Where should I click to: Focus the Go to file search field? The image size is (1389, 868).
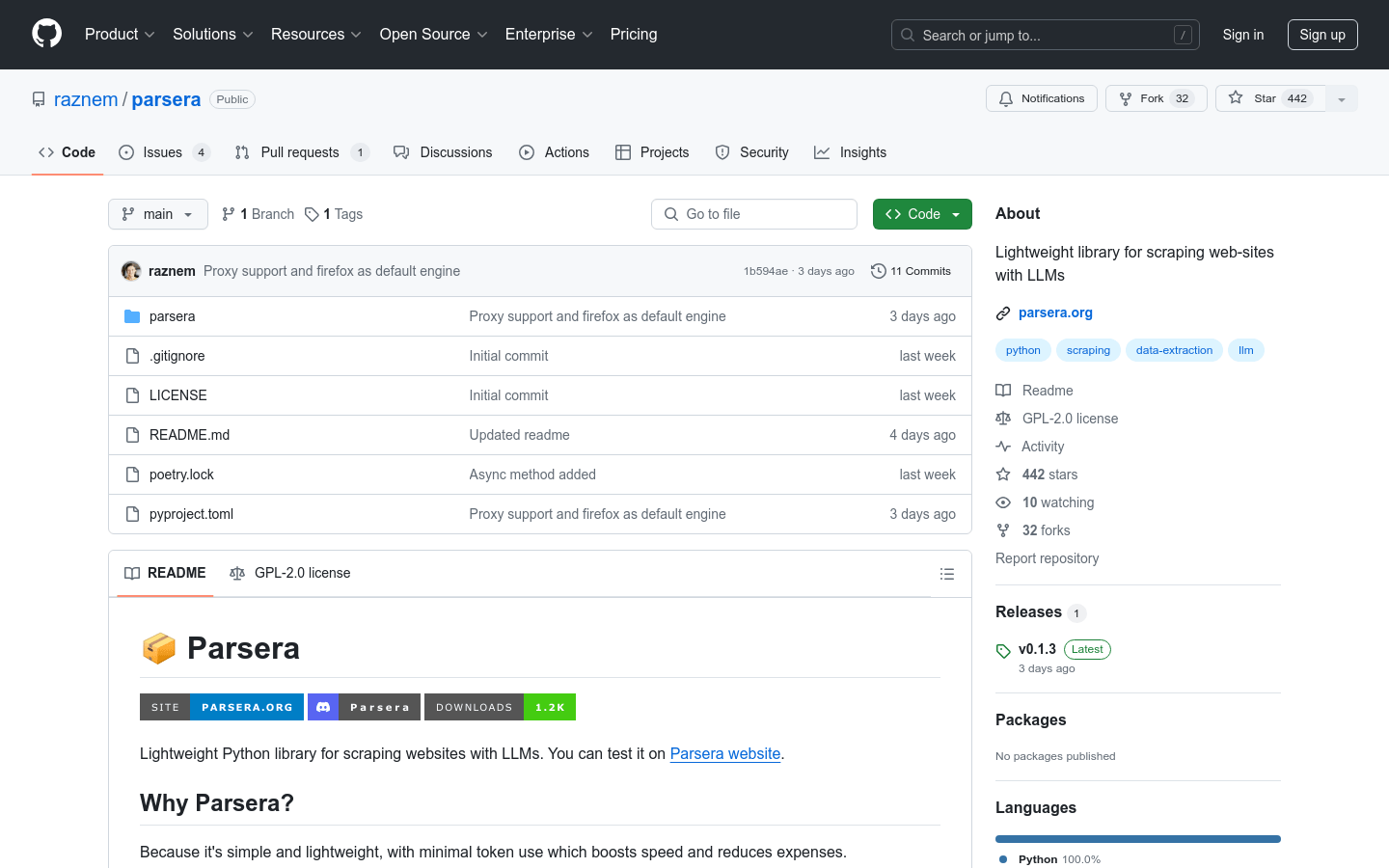754,214
